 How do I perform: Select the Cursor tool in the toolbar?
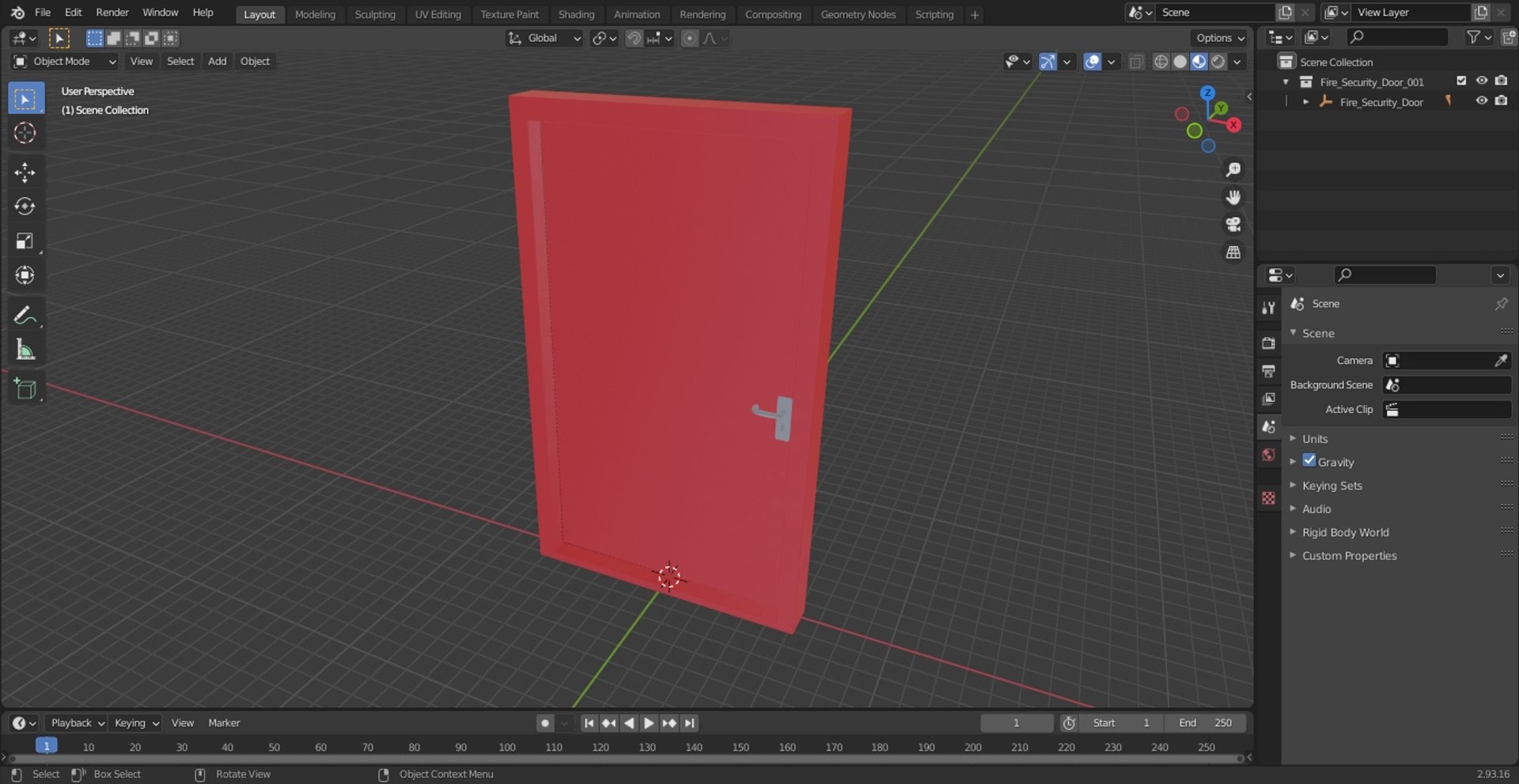pos(25,133)
